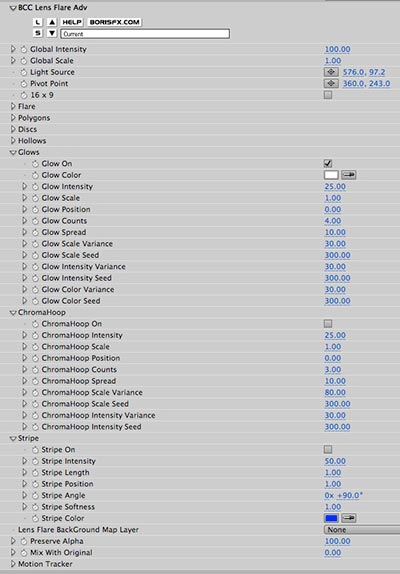This screenshot has width=400, height=574.
Task: Click Stripe Angle value 0x +90.0°
Action: 344,495
